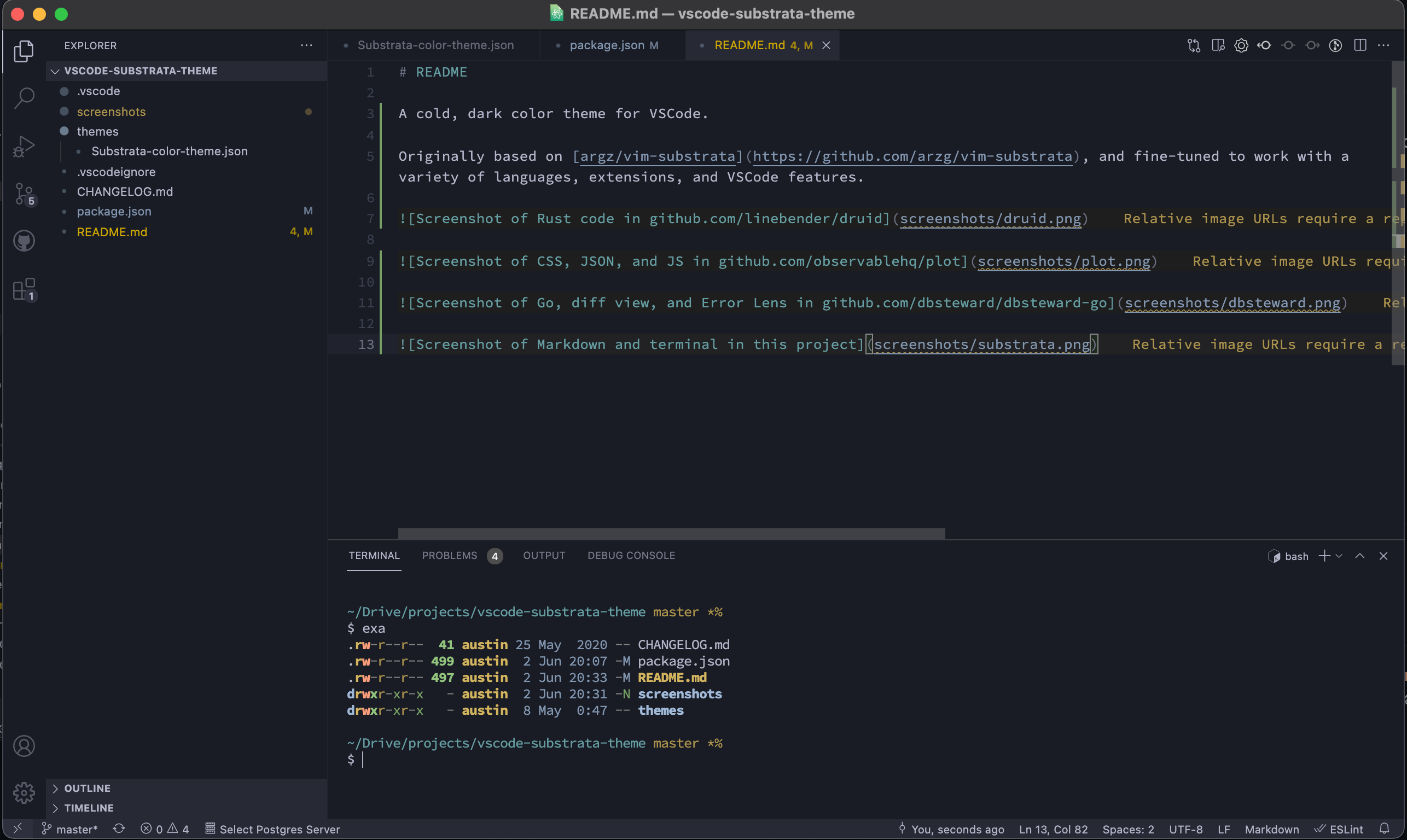Open the GitHub panel in activity bar
The height and width of the screenshot is (840, 1407).
pos(24,241)
